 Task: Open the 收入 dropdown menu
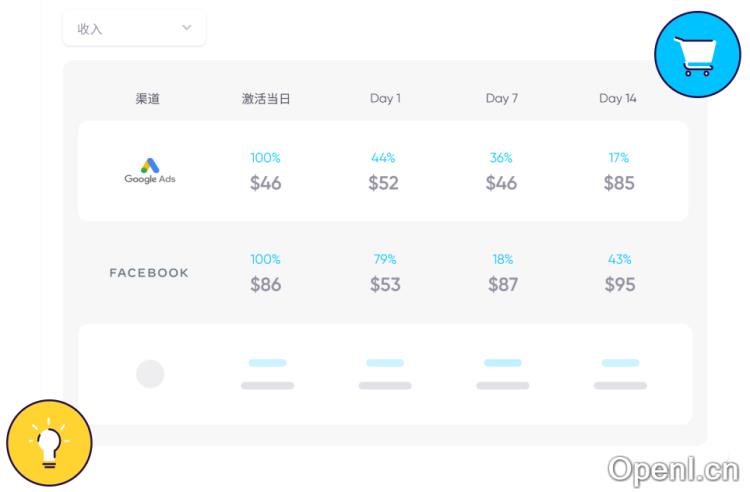134,28
